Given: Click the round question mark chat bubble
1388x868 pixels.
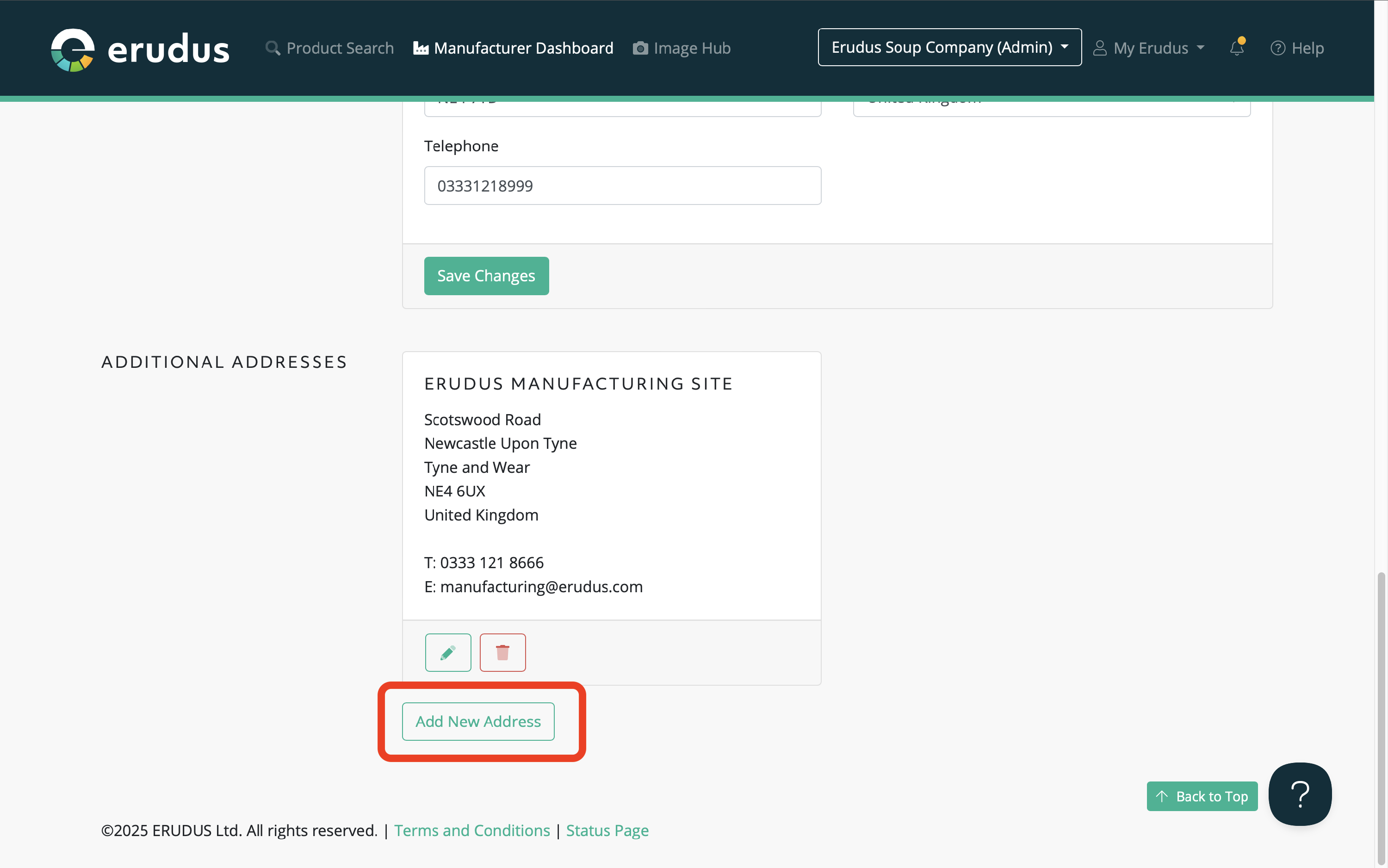Looking at the screenshot, I should click(x=1300, y=794).
